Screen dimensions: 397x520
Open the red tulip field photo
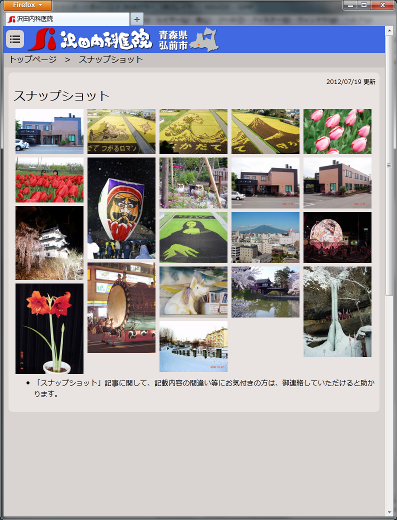click(49, 180)
